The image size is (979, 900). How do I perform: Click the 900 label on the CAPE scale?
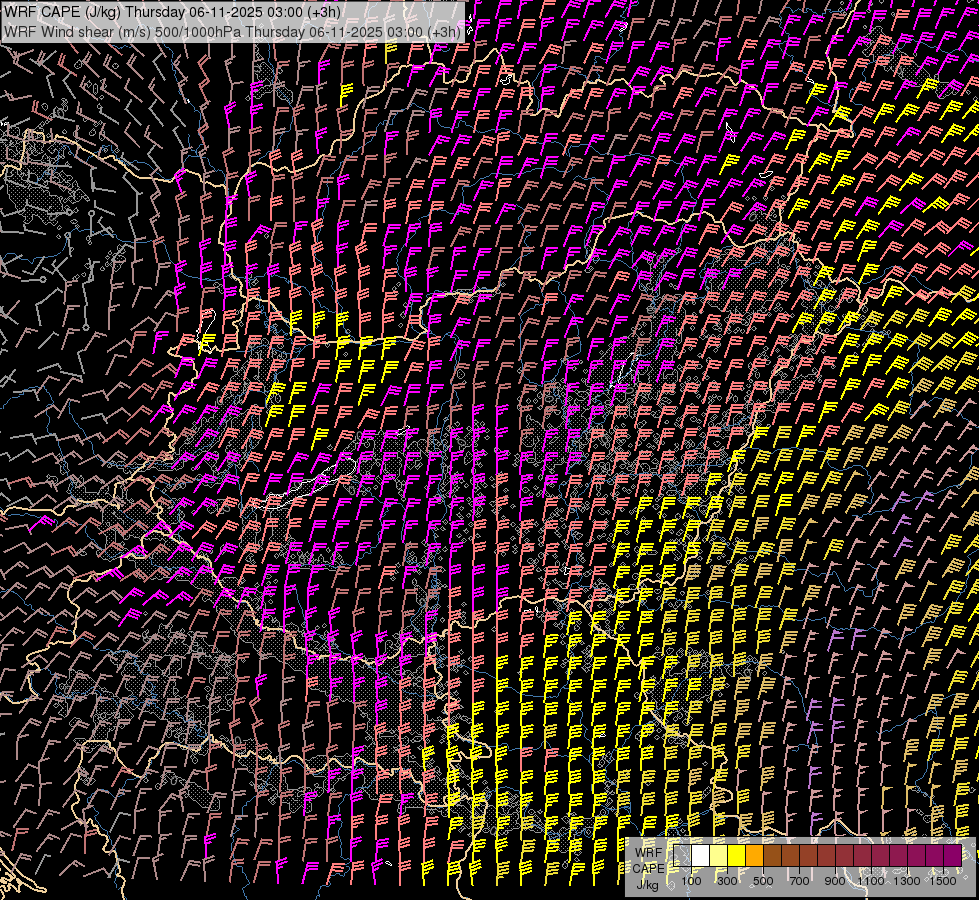click(835, 881)
